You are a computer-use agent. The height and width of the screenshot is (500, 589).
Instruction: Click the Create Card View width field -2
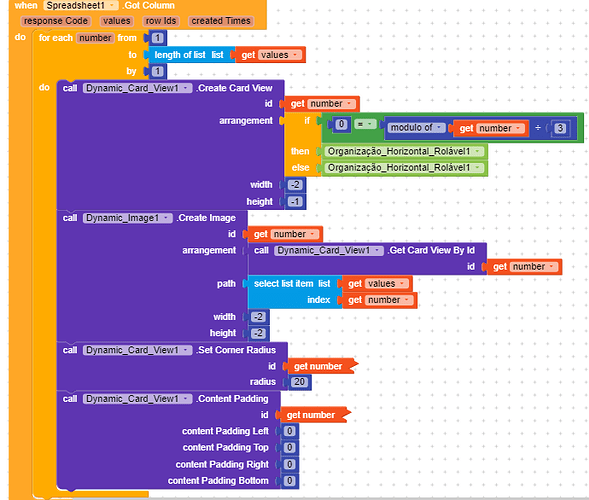coord(295,185)
